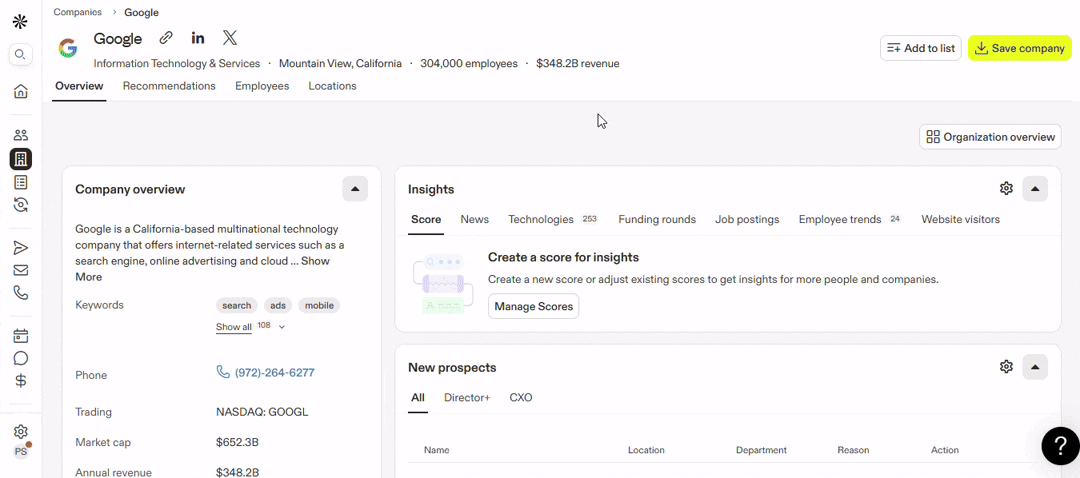Screen dimensions: 1080x478
Task: Open New prospects panel settings gear
Action: tap(1006, 366)
